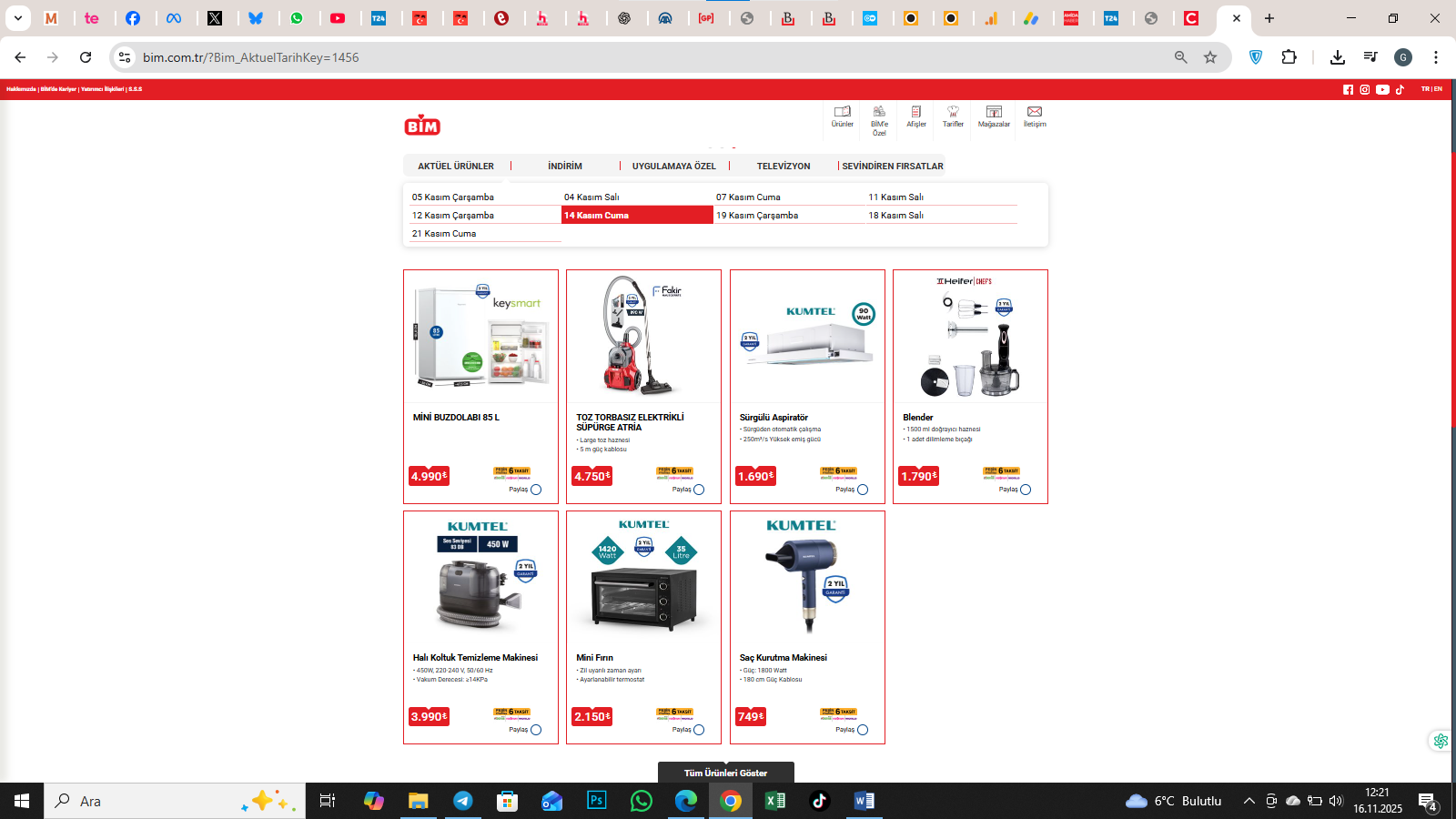Click the Bitwarden shield extension icon

point(1256,57)
